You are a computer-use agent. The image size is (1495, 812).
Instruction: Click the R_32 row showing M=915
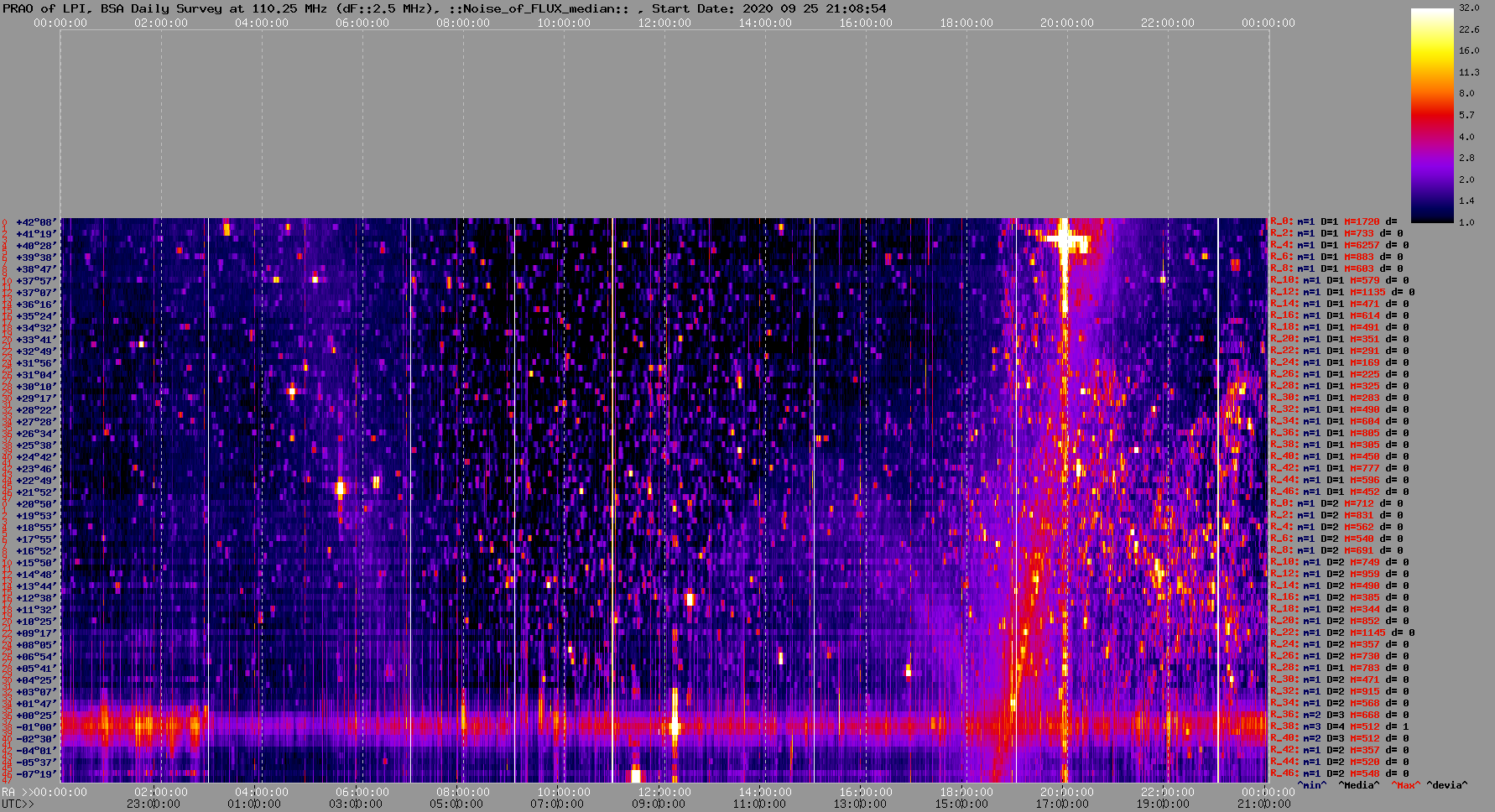[1340, 692]
